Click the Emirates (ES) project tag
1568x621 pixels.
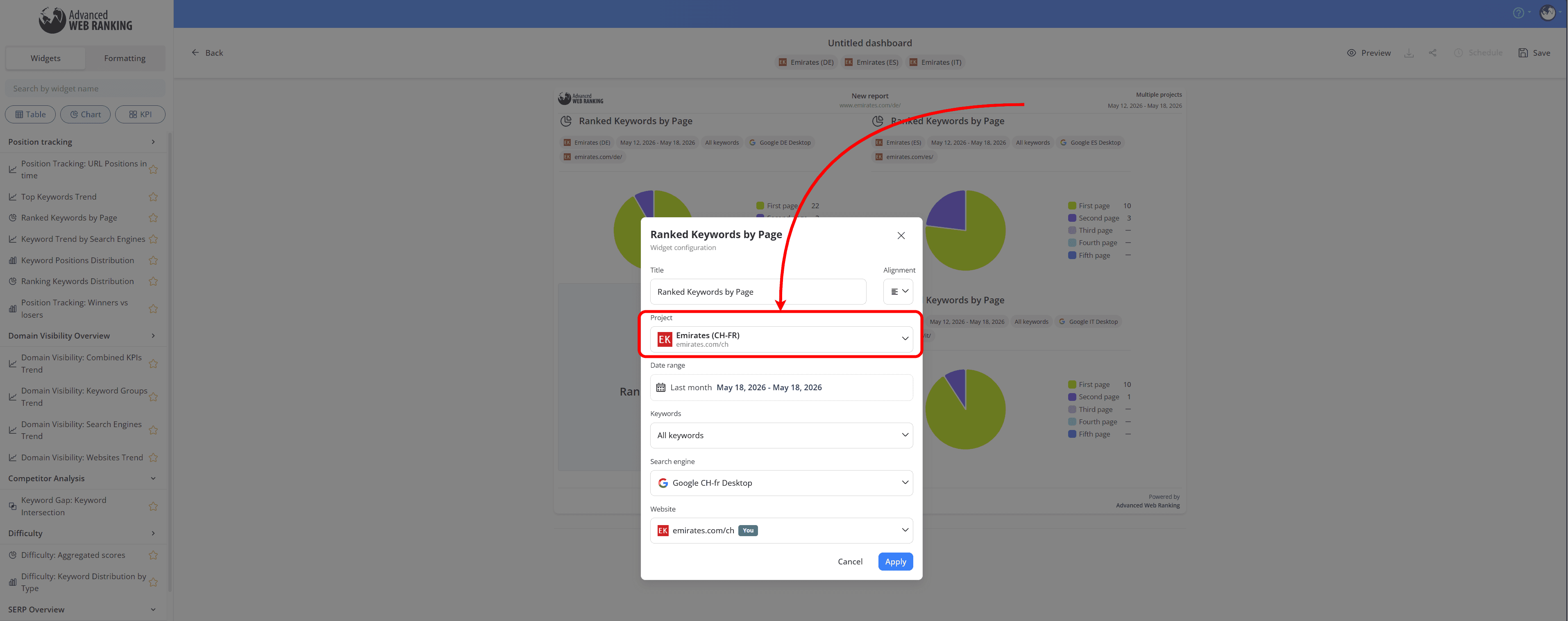pyautogui.click(x=871, y=62)
